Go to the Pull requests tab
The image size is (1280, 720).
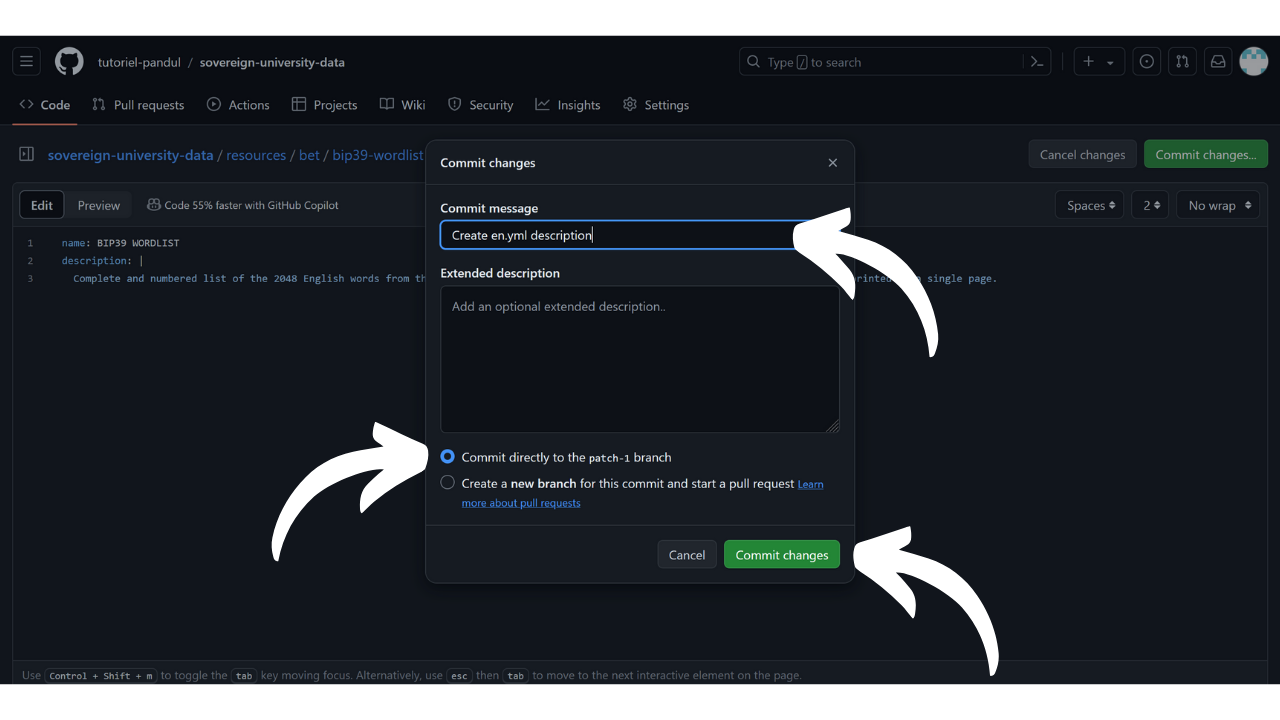138,105
